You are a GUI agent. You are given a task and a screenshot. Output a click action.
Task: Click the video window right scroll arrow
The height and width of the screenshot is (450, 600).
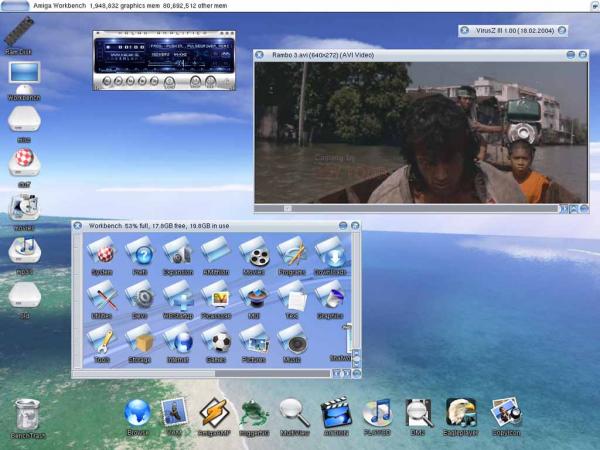pos(563,209)
